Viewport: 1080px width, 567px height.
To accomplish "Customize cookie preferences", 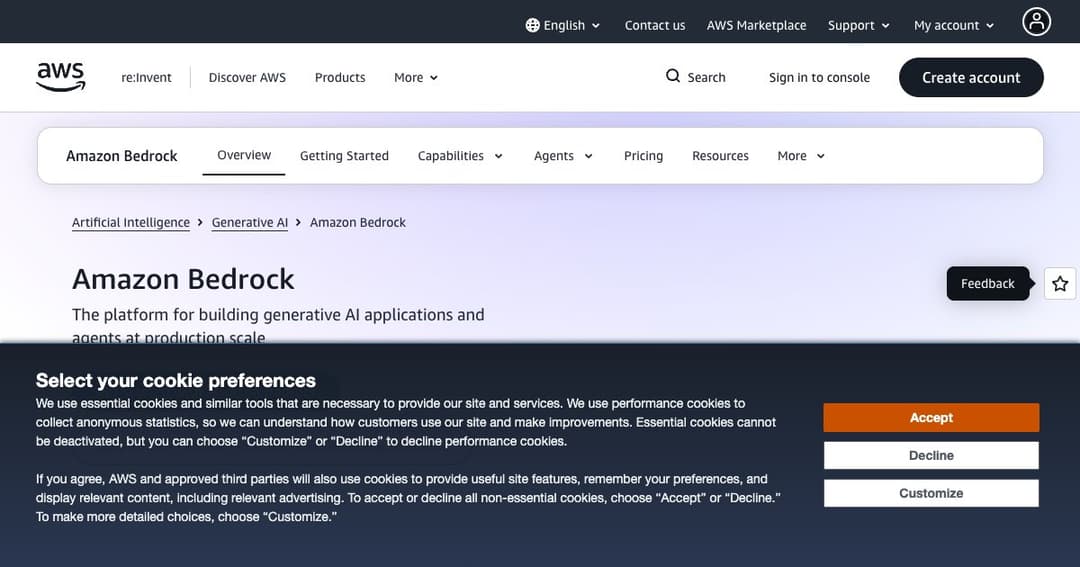I will (x=931, y=493).
